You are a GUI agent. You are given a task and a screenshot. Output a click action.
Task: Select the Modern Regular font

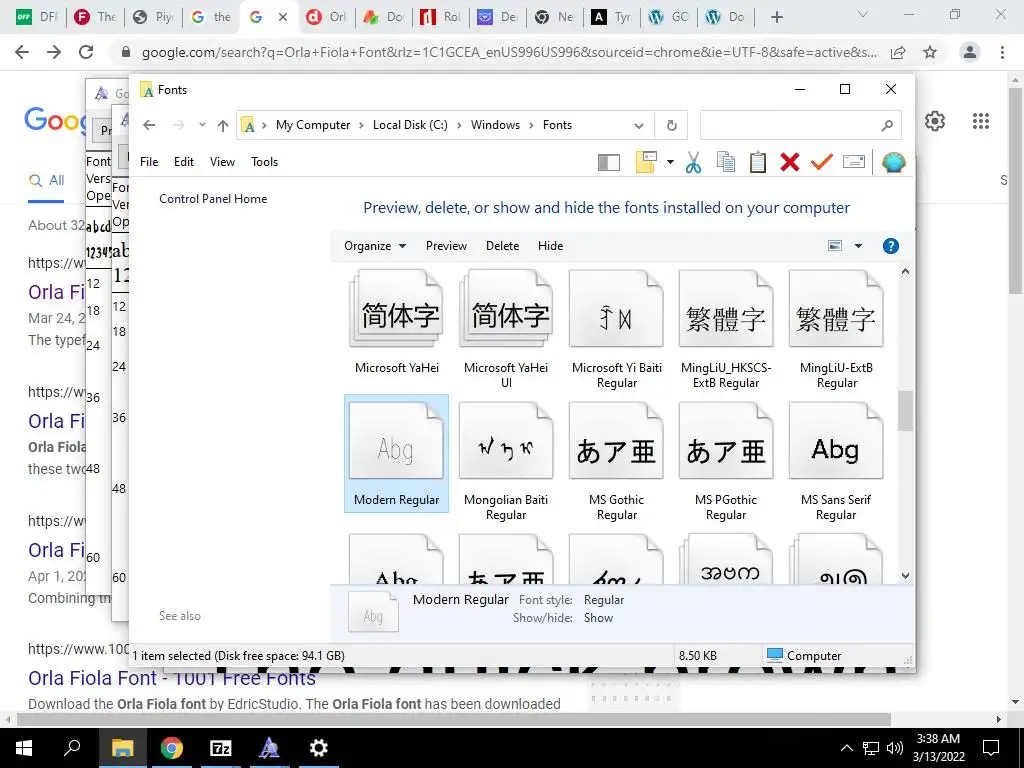(396, 454)
